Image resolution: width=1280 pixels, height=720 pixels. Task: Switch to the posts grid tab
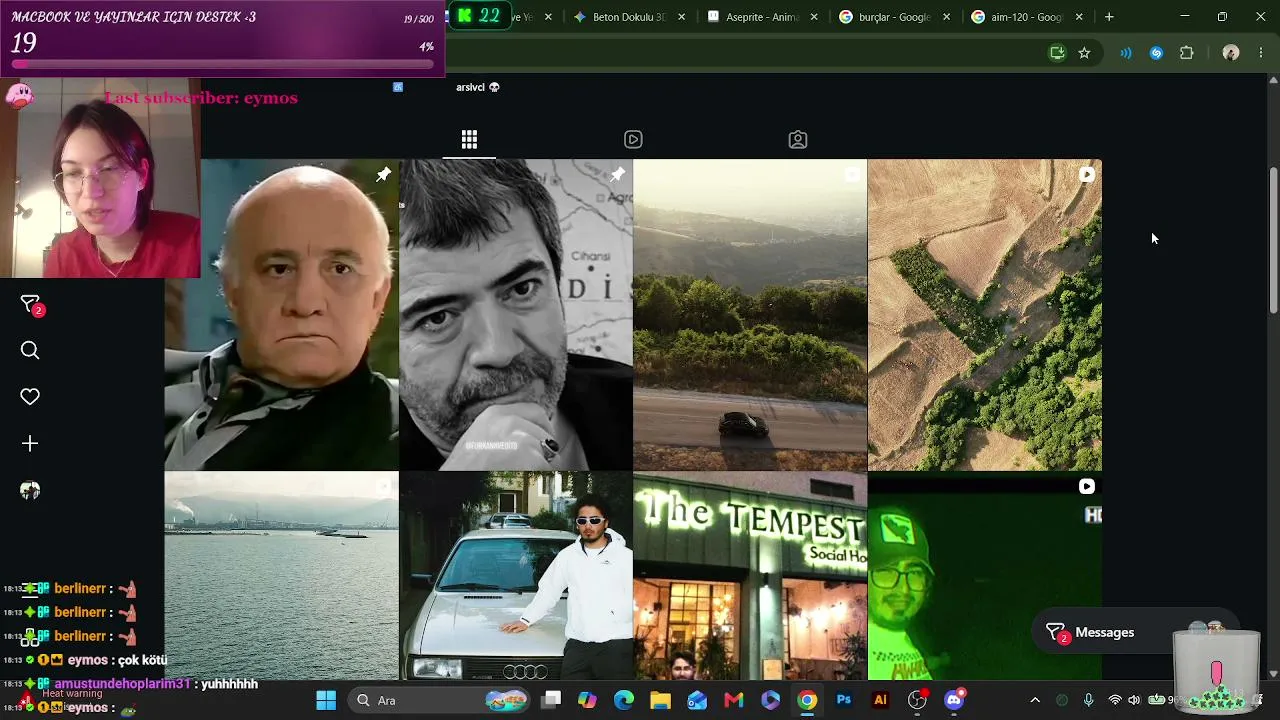[469, 140]
